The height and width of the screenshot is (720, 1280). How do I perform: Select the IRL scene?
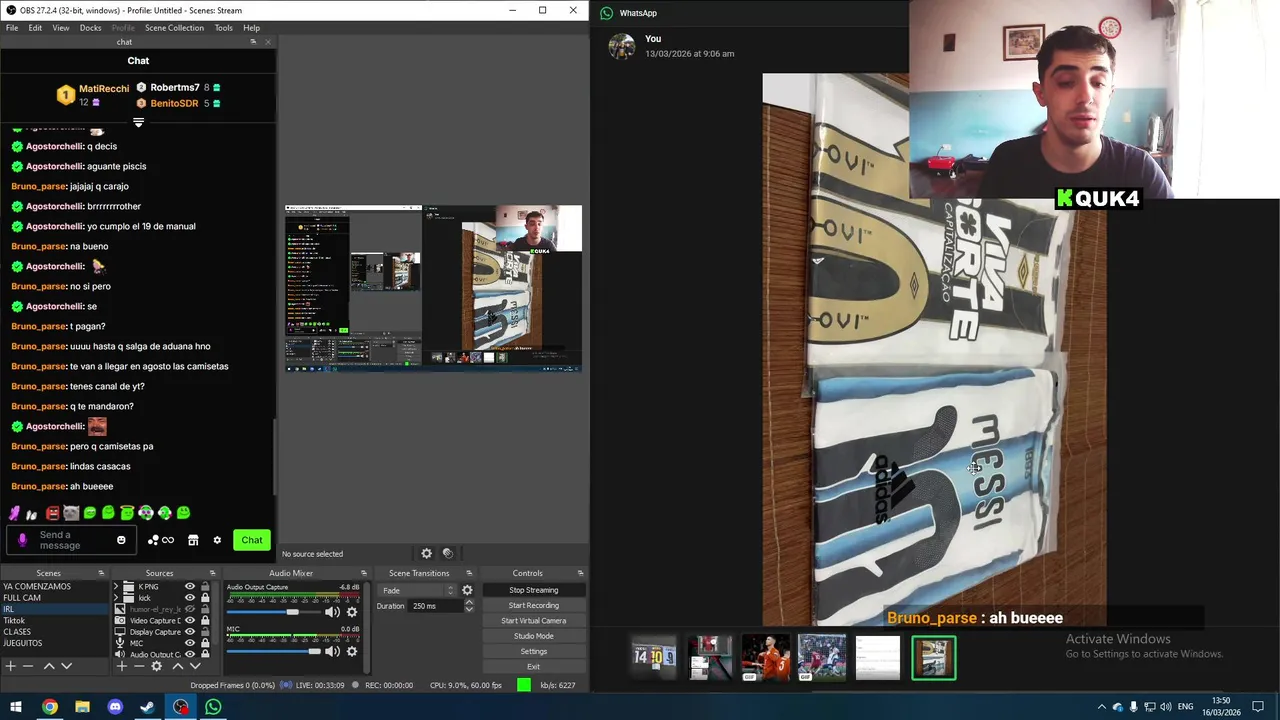(54, 609)
